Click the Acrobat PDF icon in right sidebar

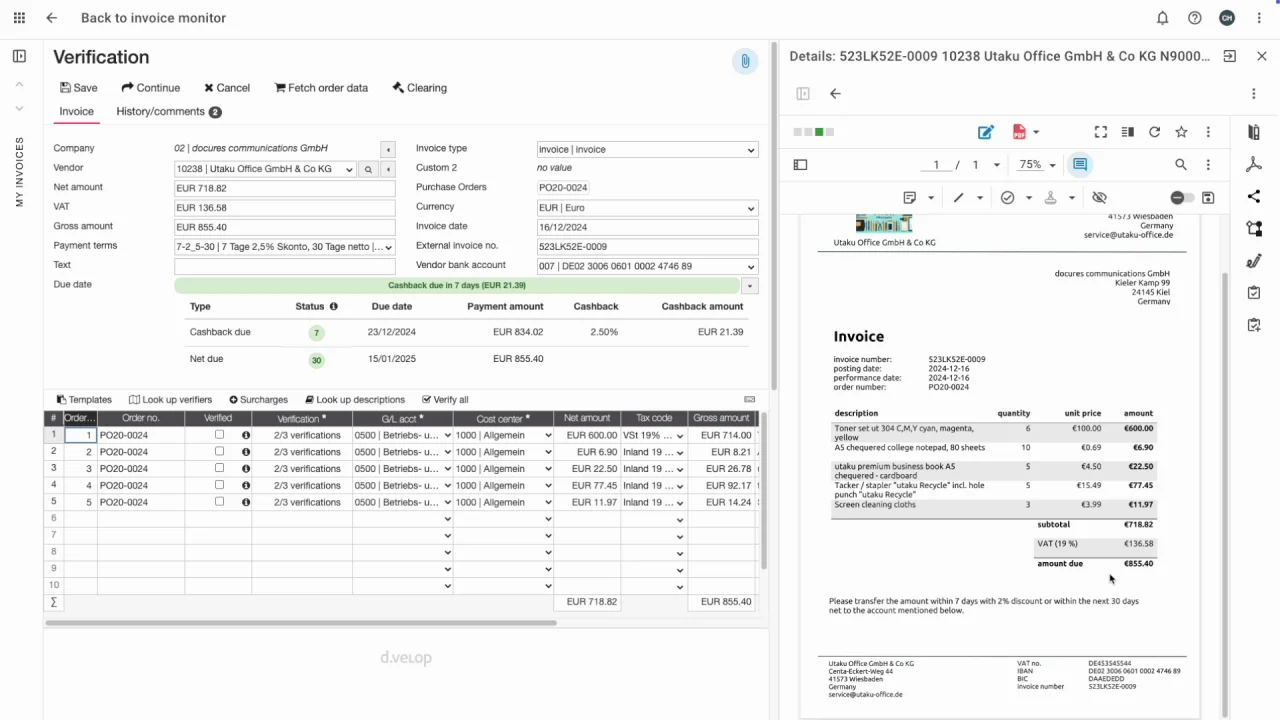tap(1254, 165)
